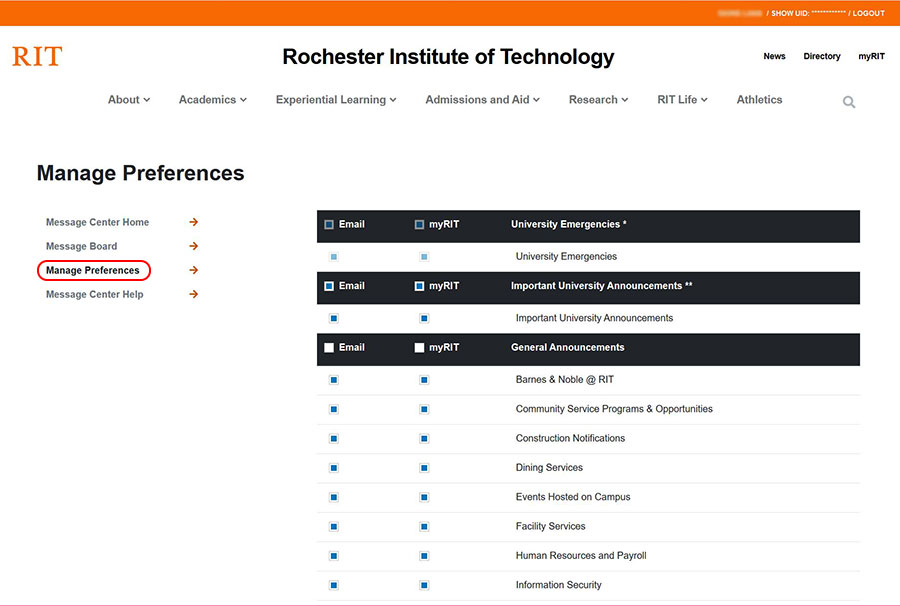Toggle myRIT checkbox for Community Service Programs
Image resolution: width=900 pixels, height=606 pixels.
(x=424, y=409)
